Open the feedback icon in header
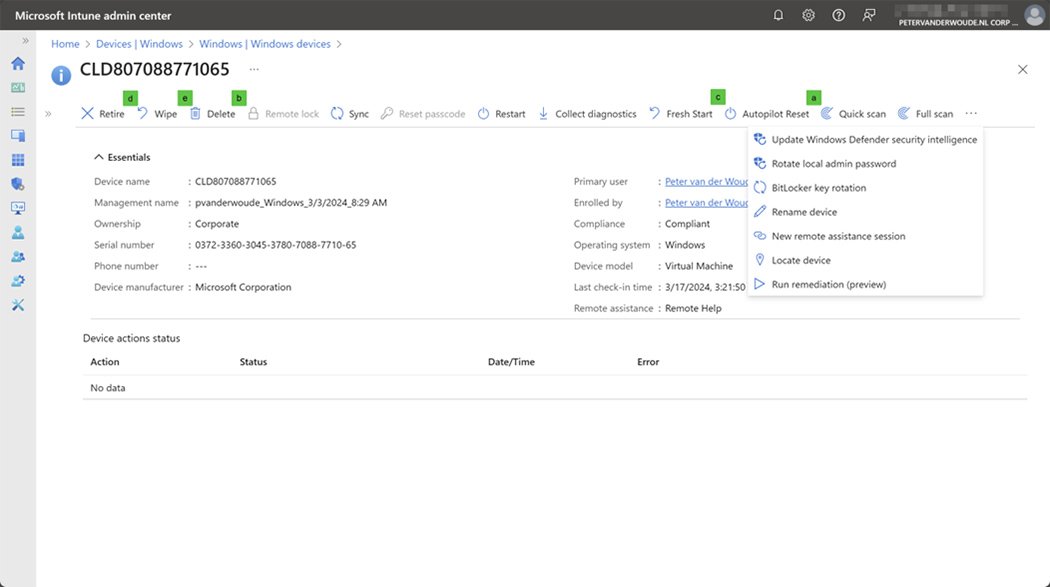The height and width of the screenshot is (587, 1050). [869, 15]
